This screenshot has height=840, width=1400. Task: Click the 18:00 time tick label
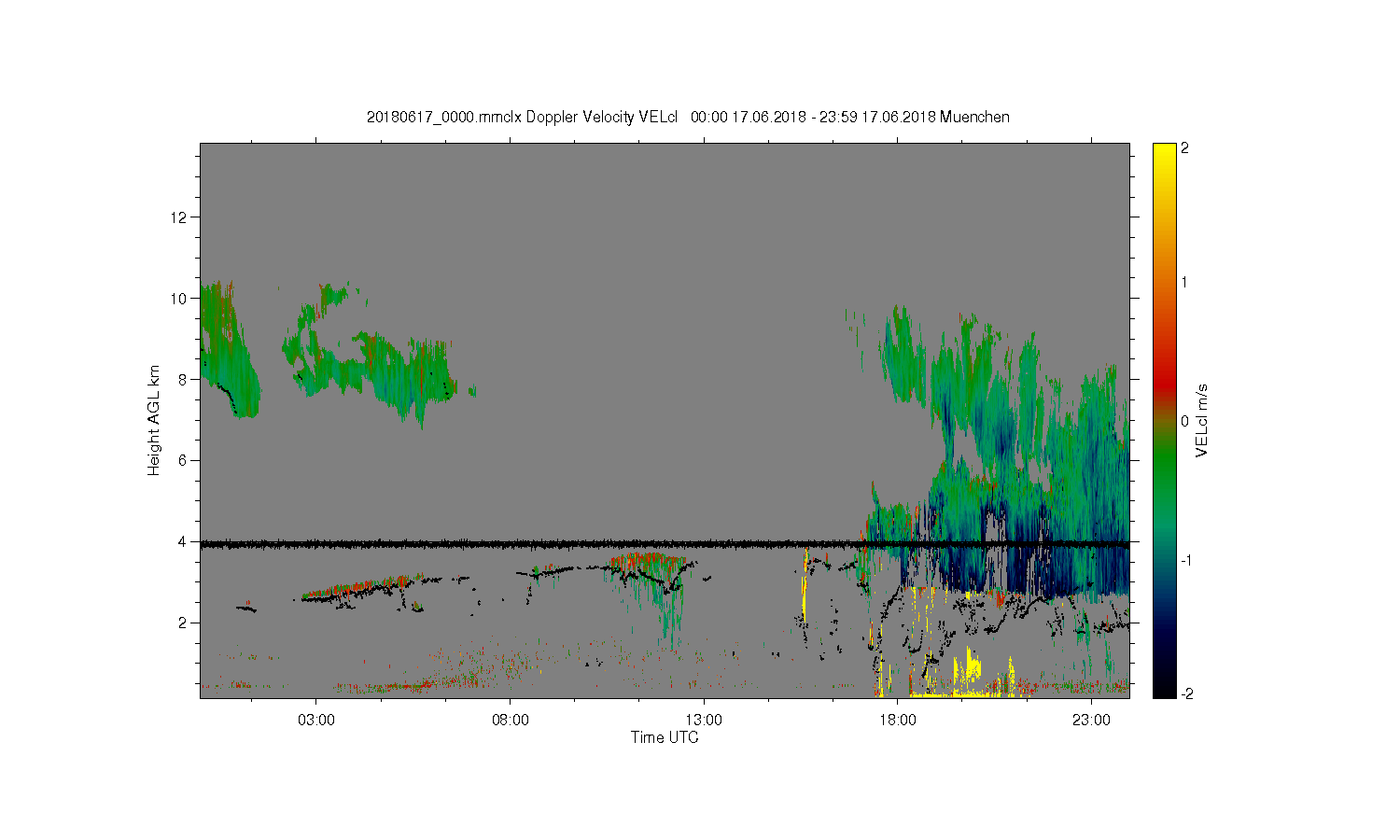tap(897, 721)
